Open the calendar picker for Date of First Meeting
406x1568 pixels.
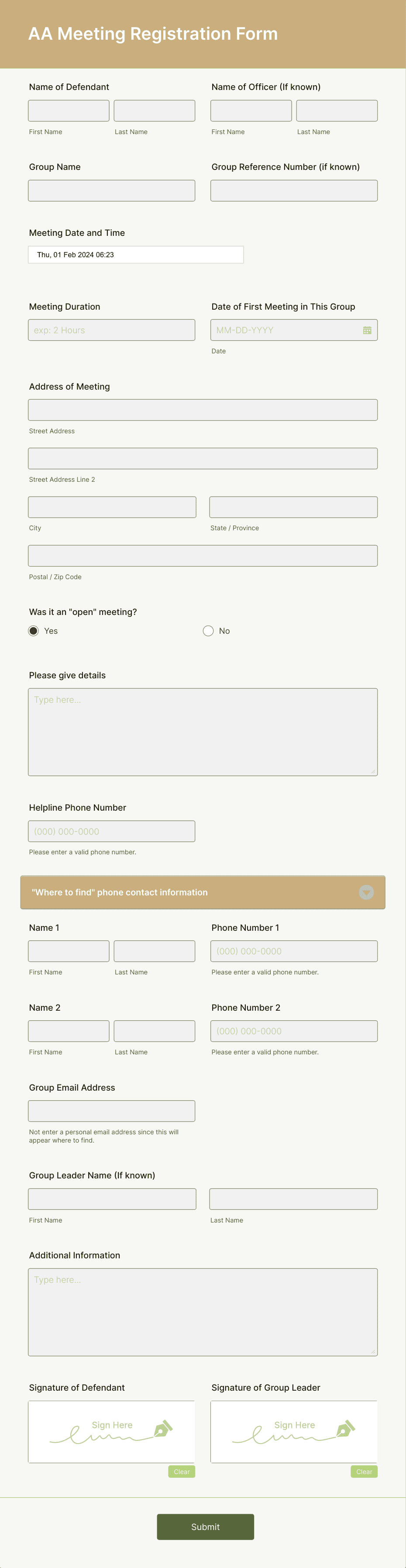pyautogui.click(x=367, y=330)
